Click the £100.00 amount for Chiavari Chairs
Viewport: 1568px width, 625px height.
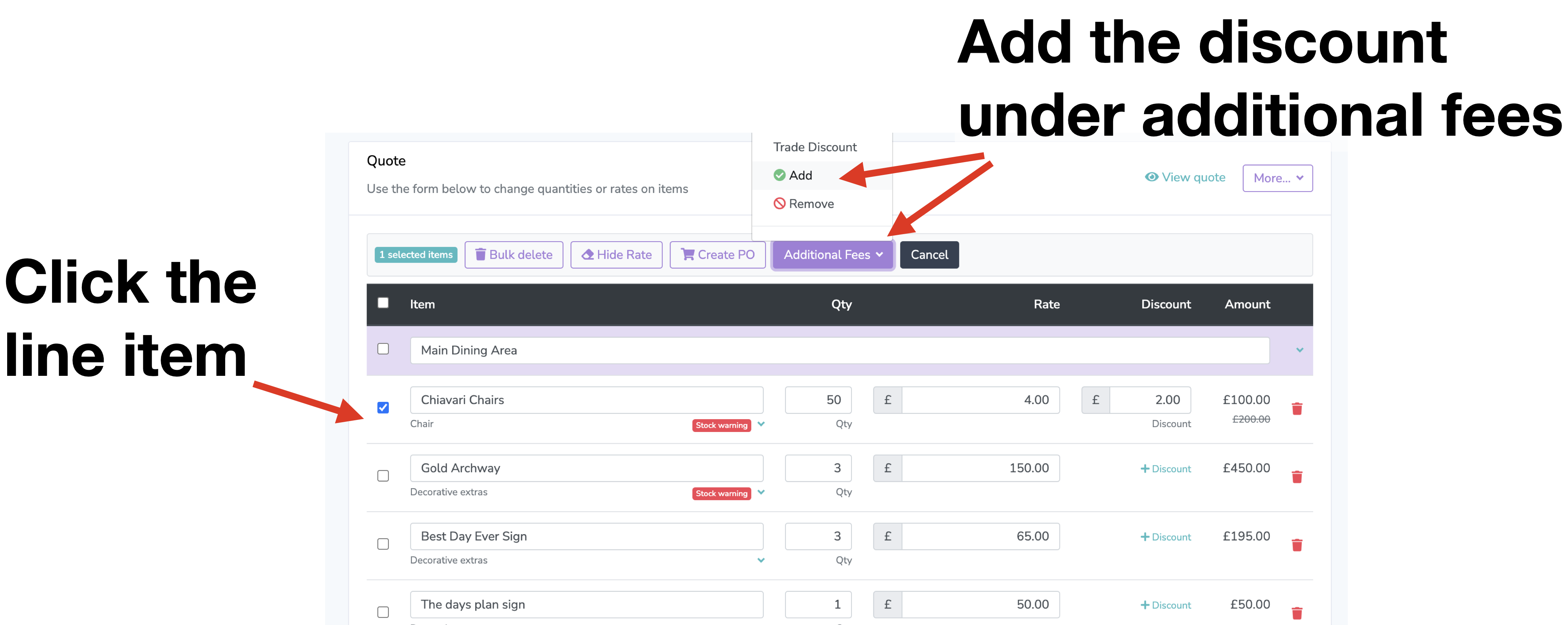point(1246,400)
